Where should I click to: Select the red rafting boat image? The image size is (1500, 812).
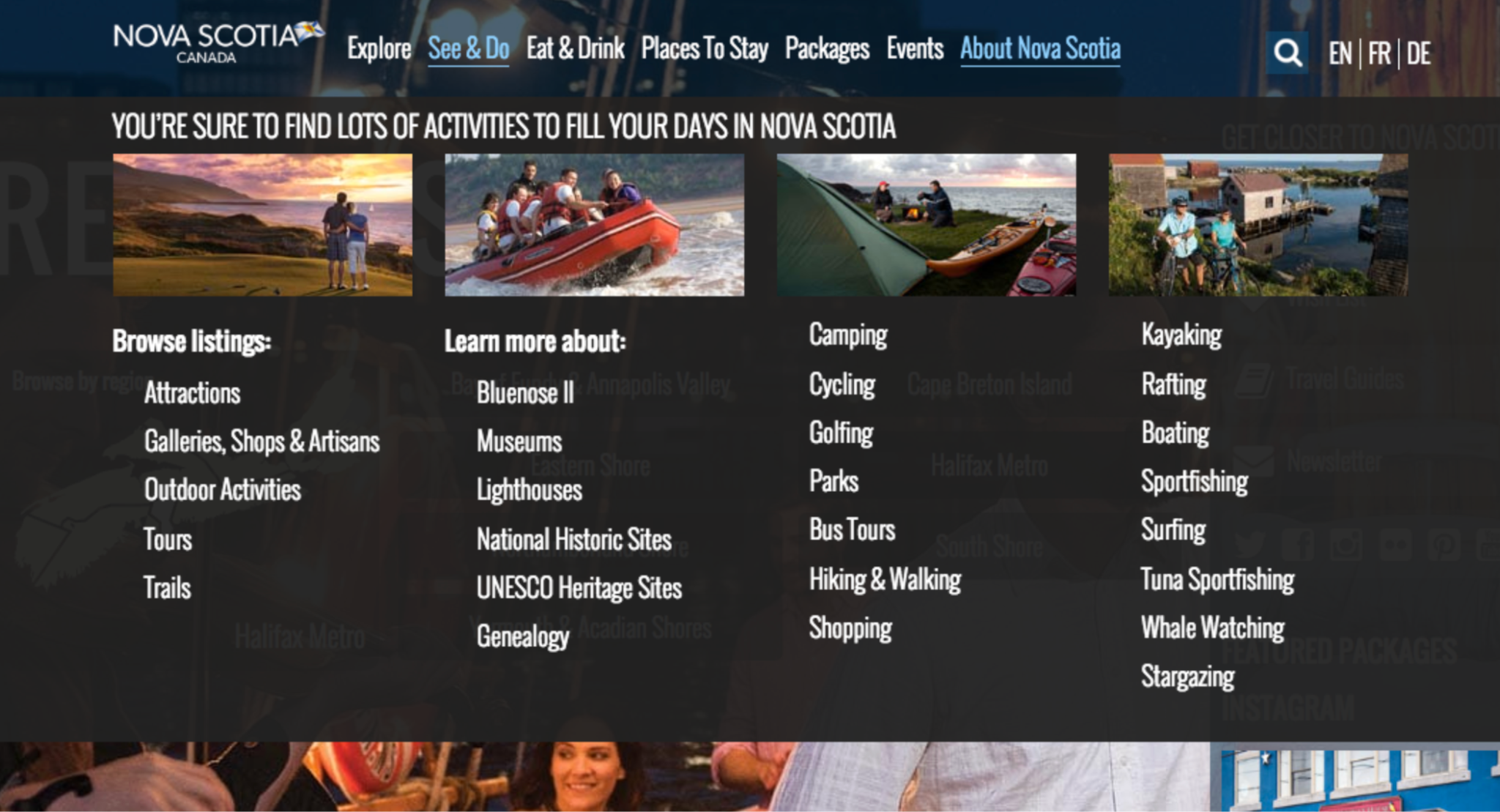point(594,225)
